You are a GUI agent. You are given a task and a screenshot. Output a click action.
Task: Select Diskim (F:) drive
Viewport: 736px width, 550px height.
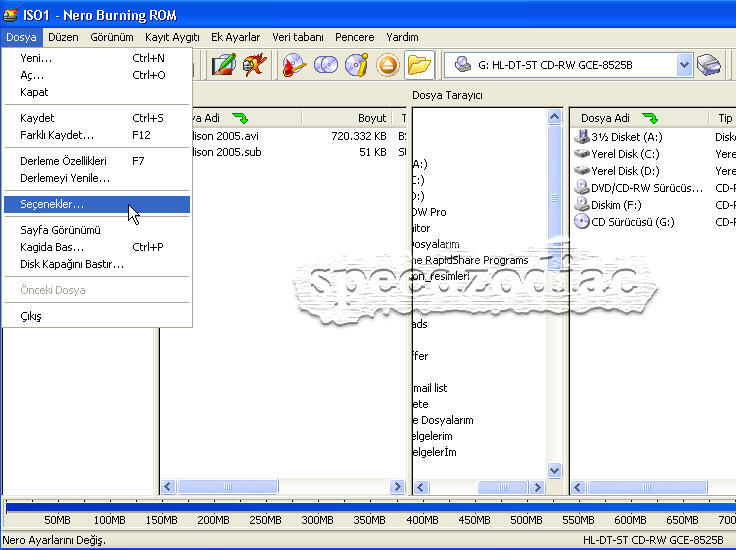(x=608, y=205)
